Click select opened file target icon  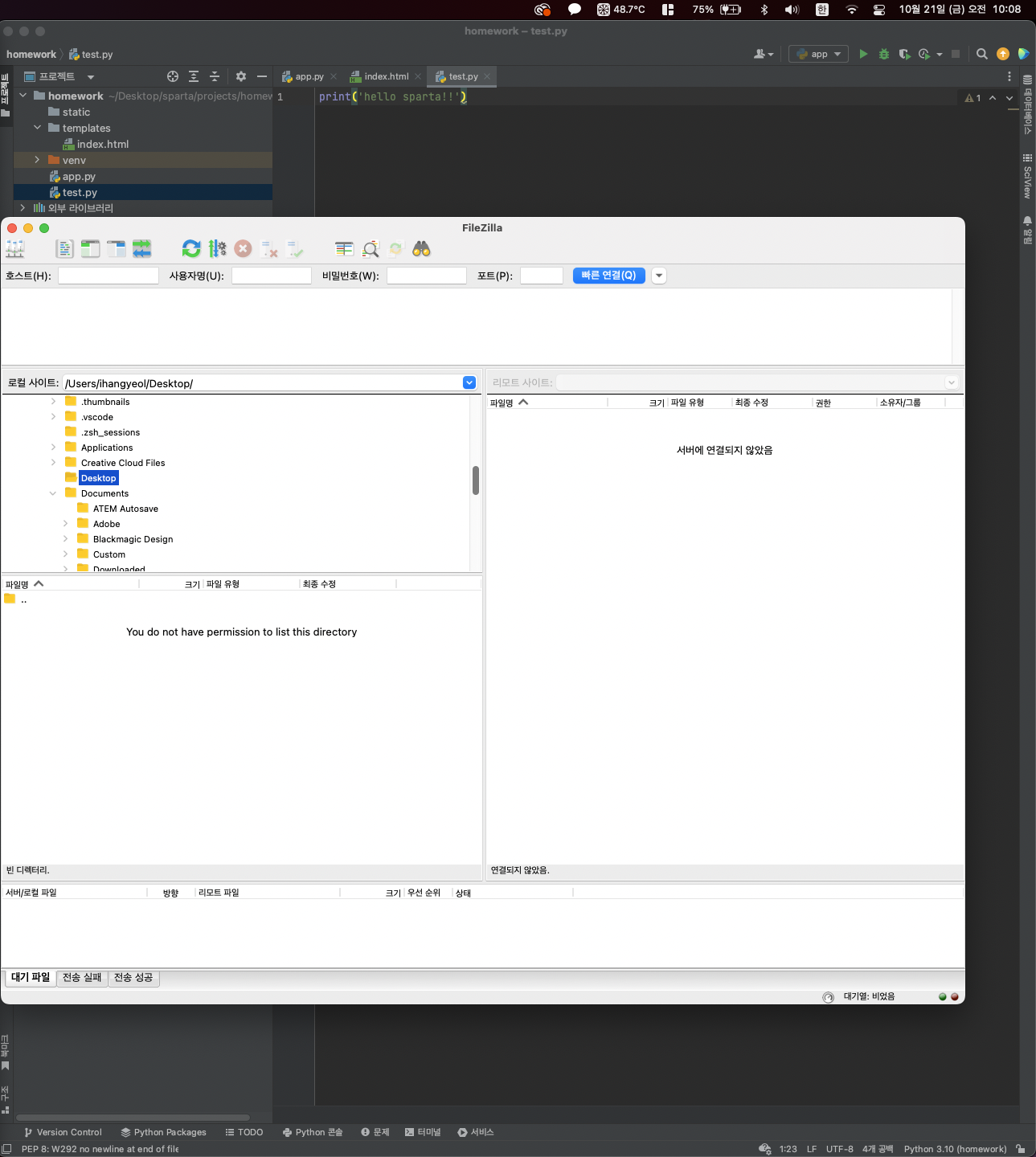point(173,76)
